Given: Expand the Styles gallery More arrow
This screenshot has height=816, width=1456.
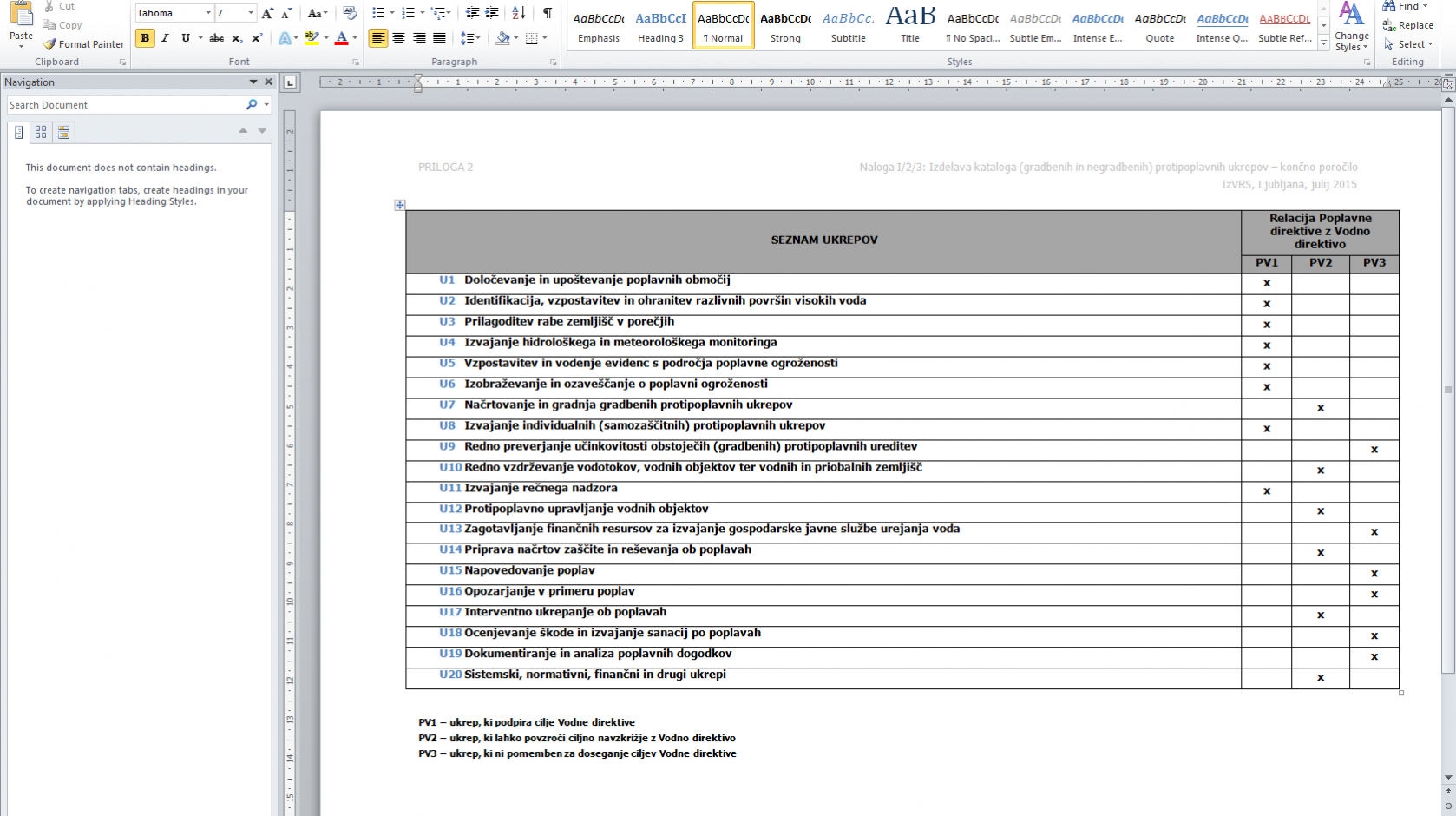Looking at the screenshot, I should (1323, 42).
